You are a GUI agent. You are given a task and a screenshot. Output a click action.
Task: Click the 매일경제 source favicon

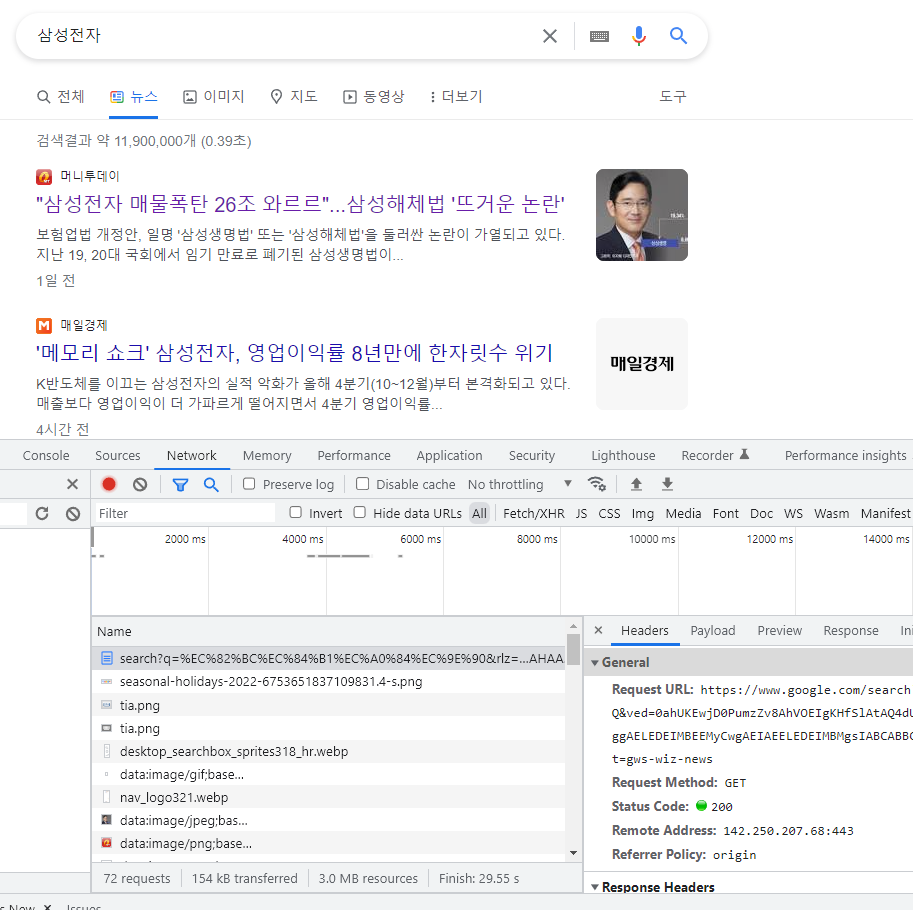44,325
